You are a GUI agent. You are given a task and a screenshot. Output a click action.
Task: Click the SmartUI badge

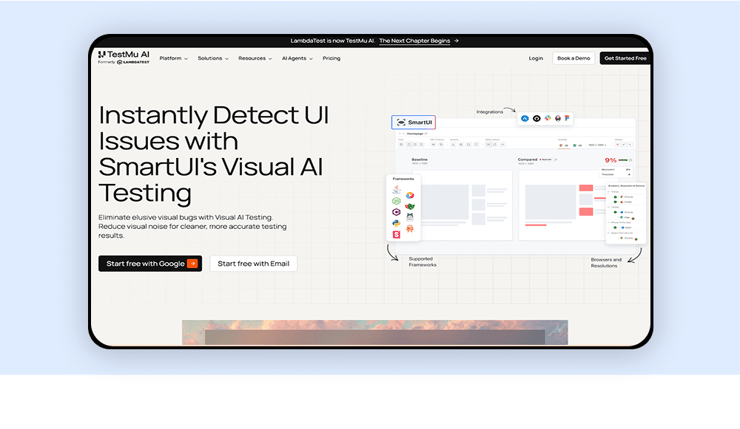414,122
